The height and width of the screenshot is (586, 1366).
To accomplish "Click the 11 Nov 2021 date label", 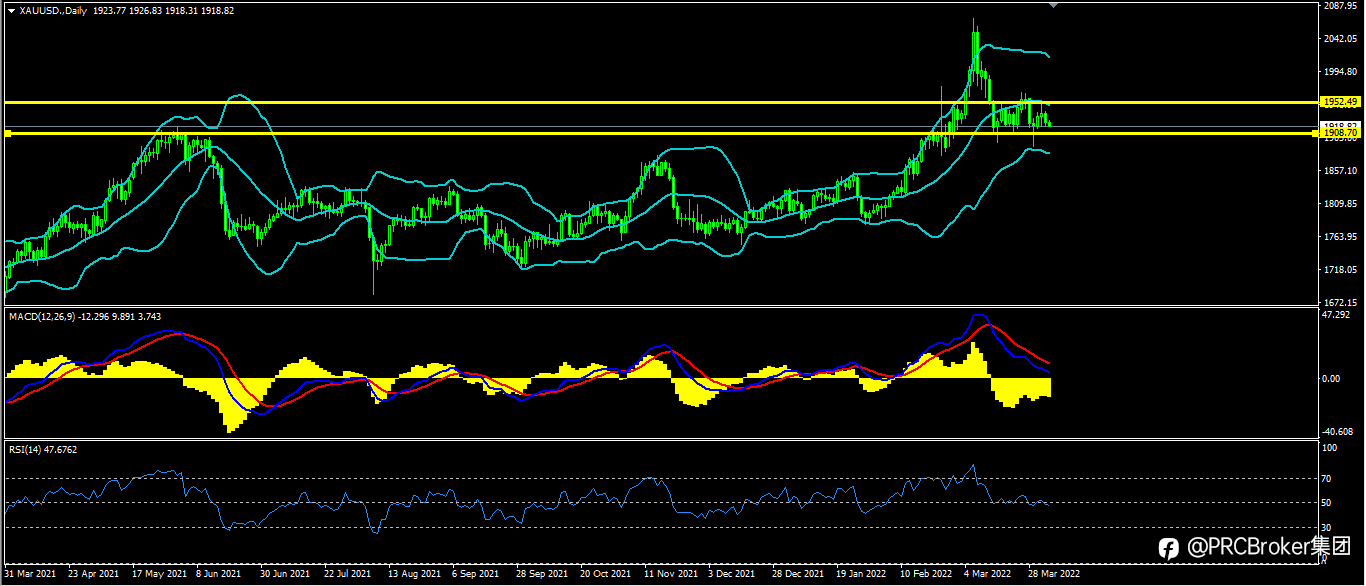I will click(670, 575).
